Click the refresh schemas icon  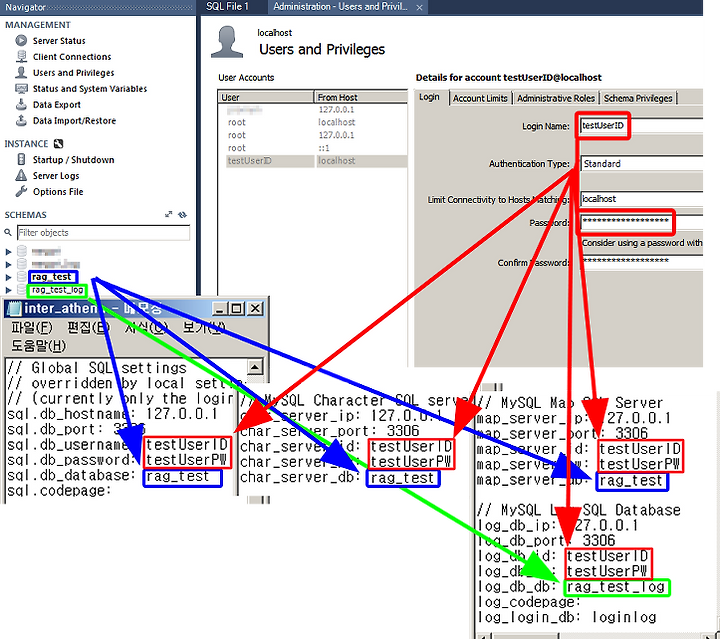(x=183, y=214)
